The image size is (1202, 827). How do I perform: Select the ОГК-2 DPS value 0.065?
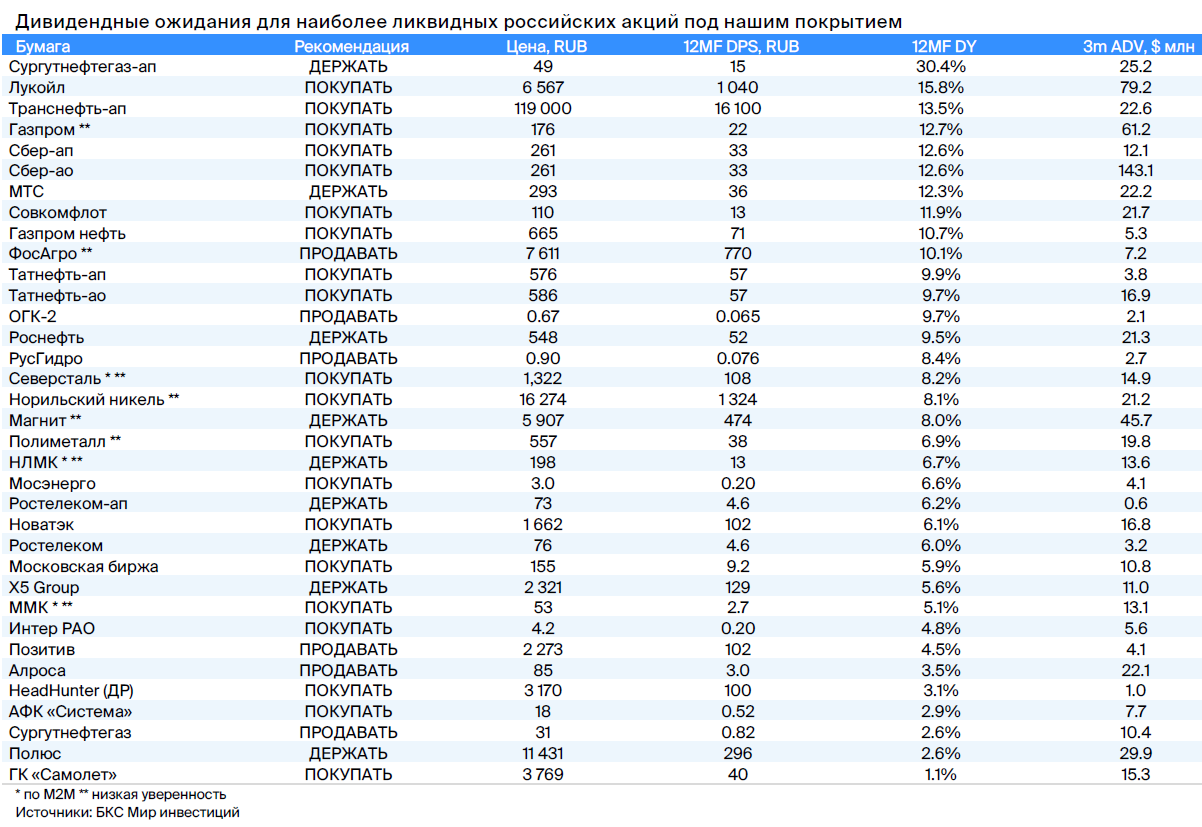tap(737, 317)
